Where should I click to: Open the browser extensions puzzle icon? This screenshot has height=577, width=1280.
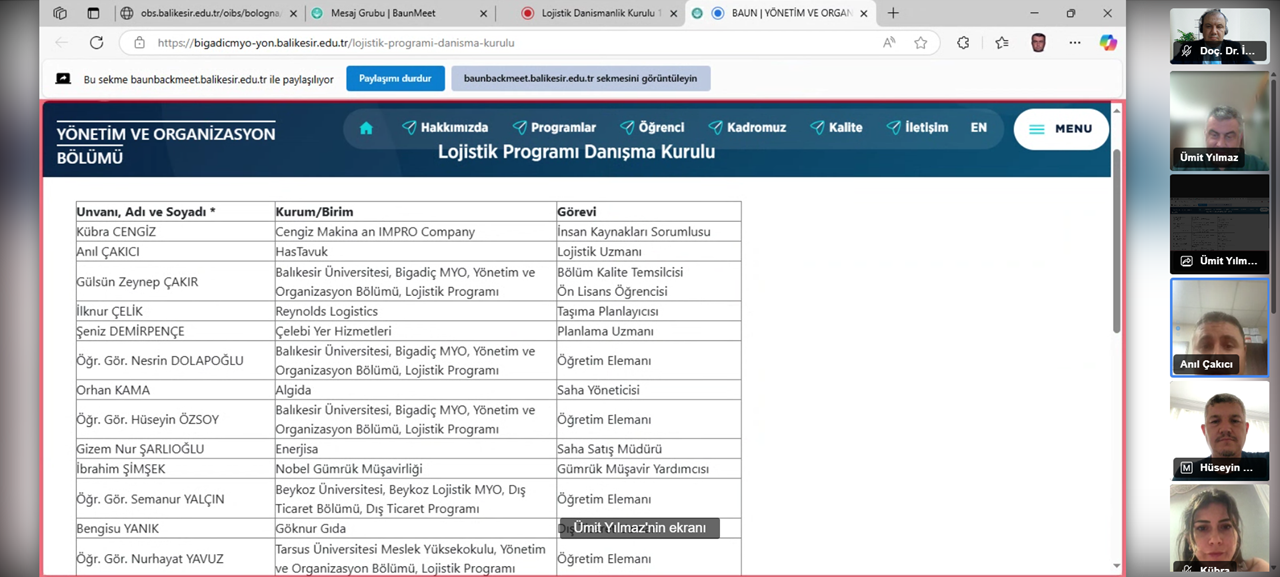963,43
